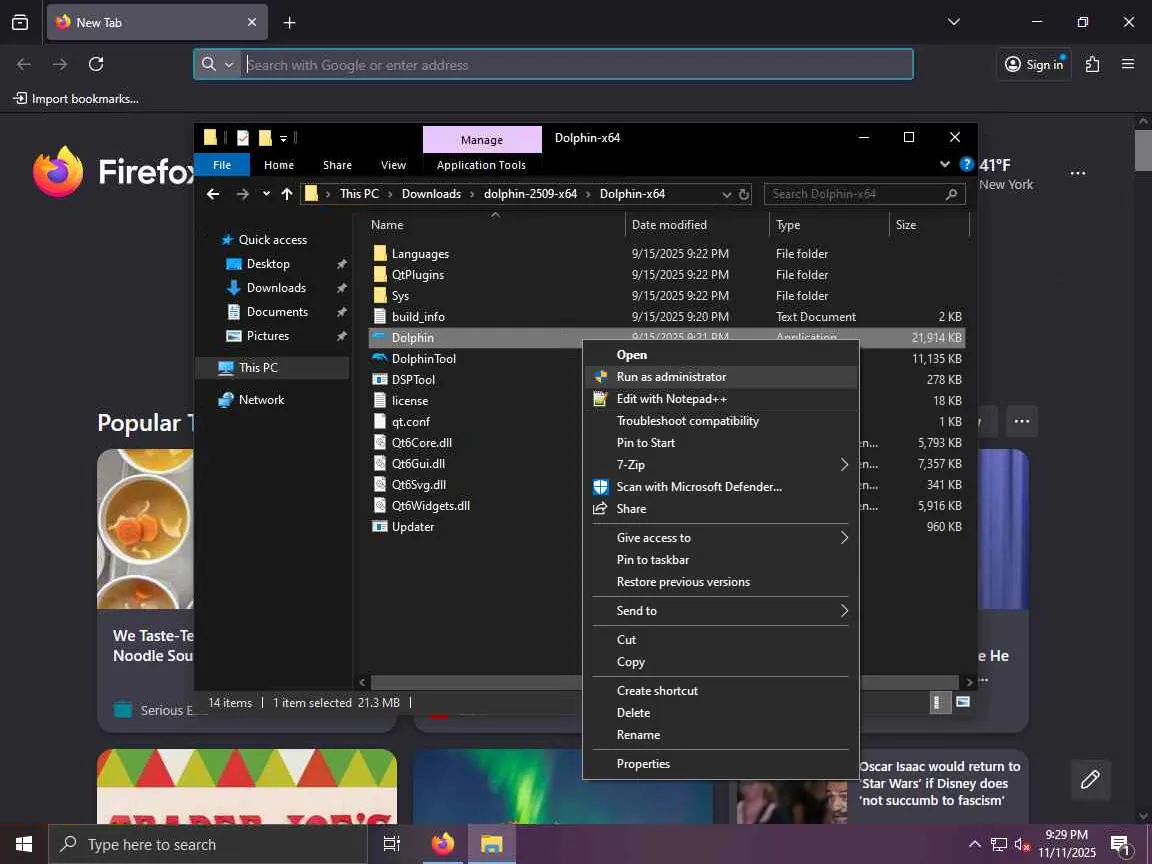
Task: Click Properties icon in Quick Access Toolbar
Action: [x=243, y=137]
